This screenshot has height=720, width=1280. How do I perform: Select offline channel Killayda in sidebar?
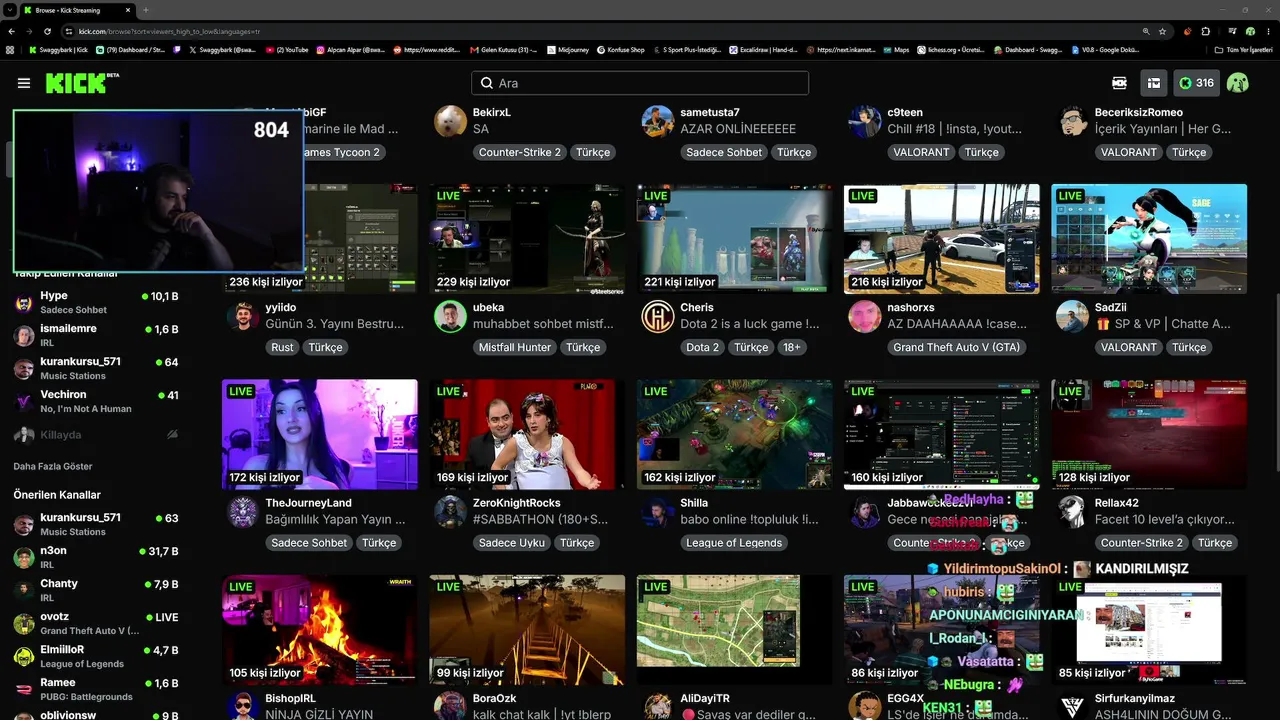pos(96,435)
